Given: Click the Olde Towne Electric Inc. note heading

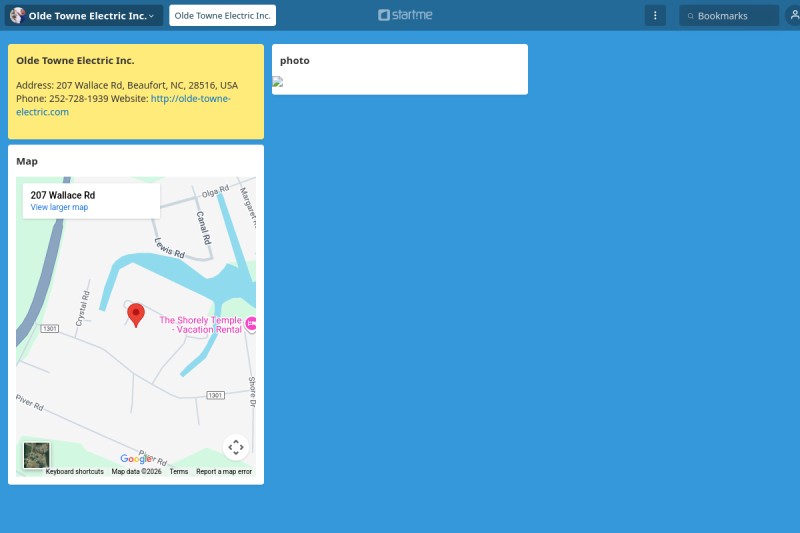Looking at the screenshot, I should point(75,60).
